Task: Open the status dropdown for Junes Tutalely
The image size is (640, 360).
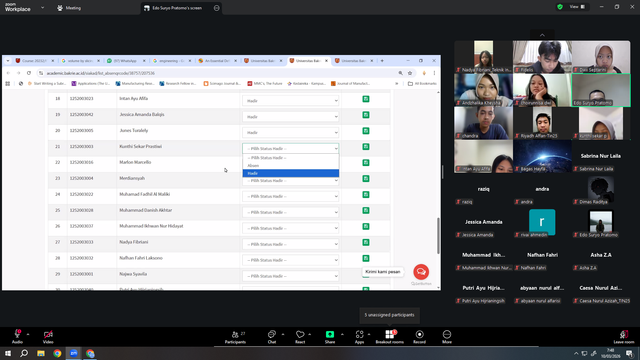Action: [290, 133]
